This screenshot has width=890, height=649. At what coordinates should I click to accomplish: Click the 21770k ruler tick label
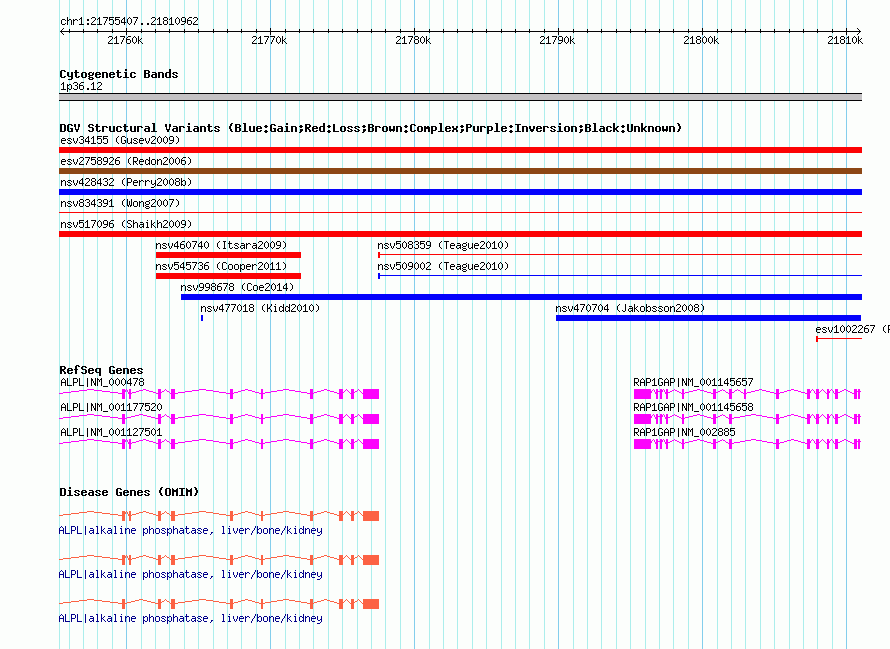[269, 40]
